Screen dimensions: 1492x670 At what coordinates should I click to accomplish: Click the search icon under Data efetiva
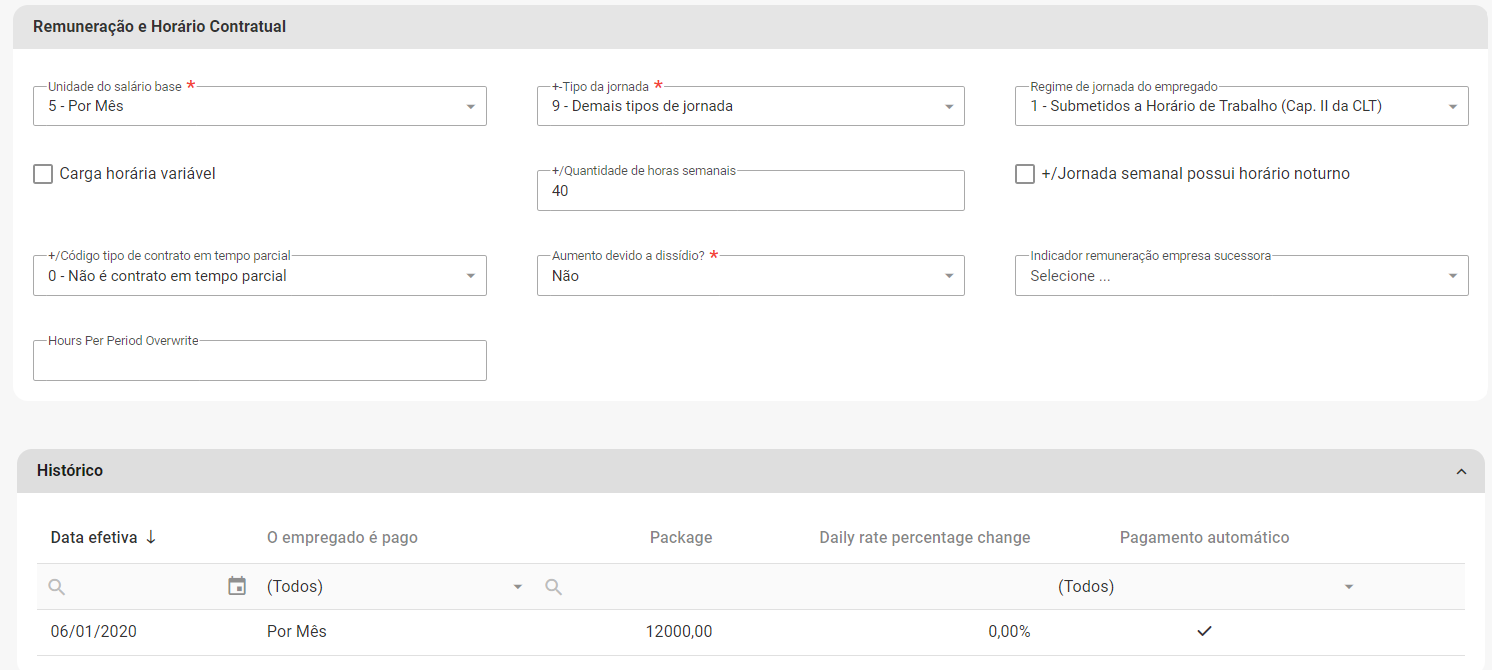(57, 587)
